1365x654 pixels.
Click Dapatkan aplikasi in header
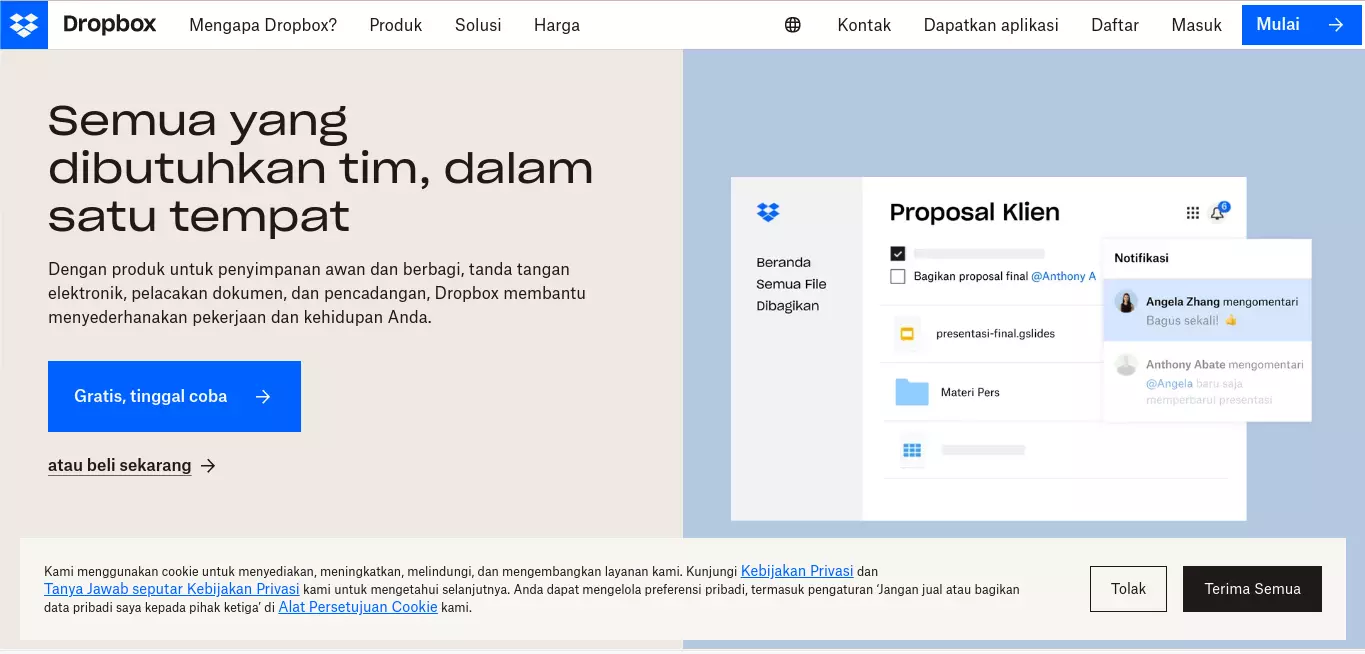click(991, 25)
